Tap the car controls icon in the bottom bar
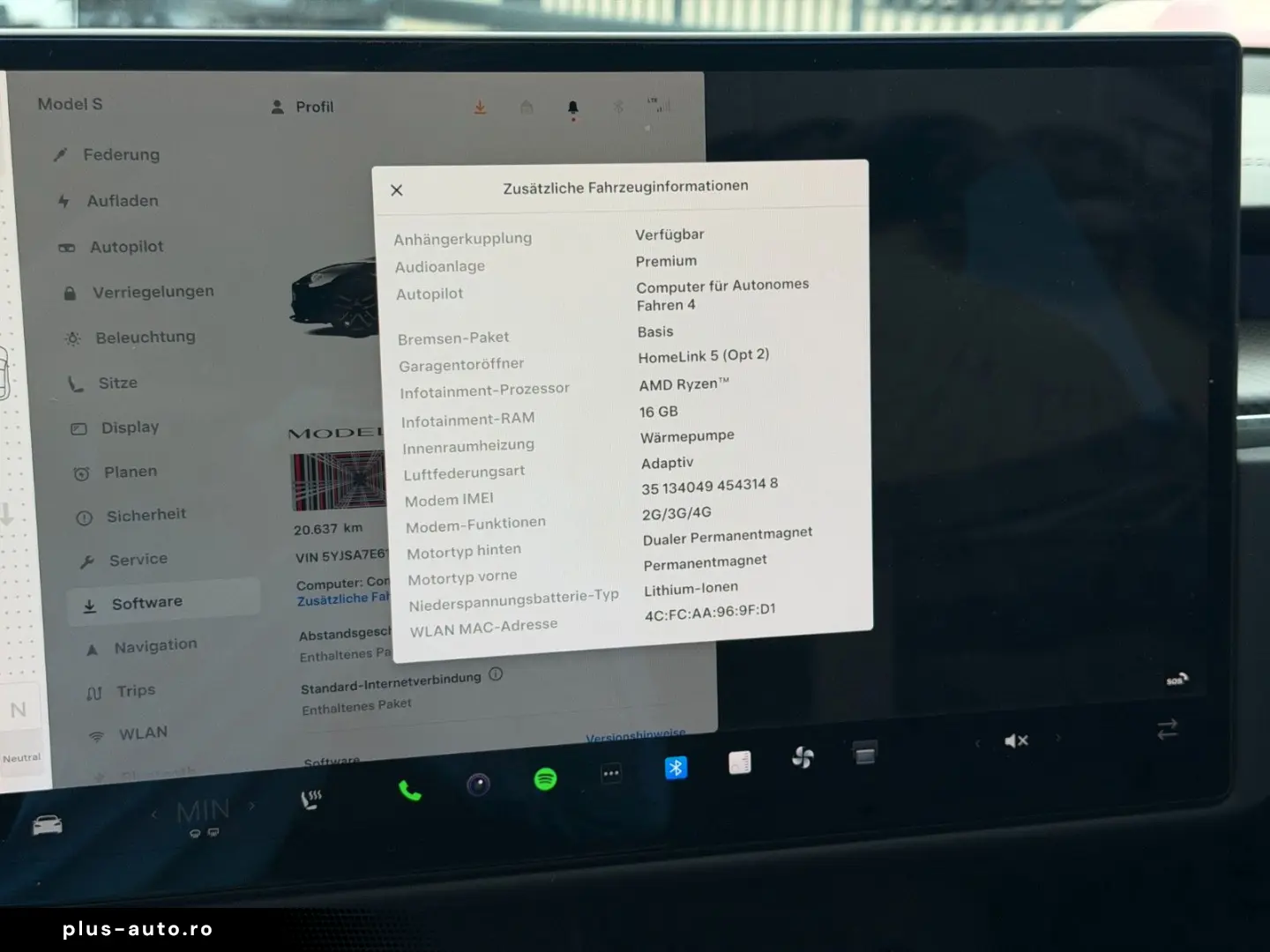This screenshot has height=952, width=1270. (x=48, y=825)
